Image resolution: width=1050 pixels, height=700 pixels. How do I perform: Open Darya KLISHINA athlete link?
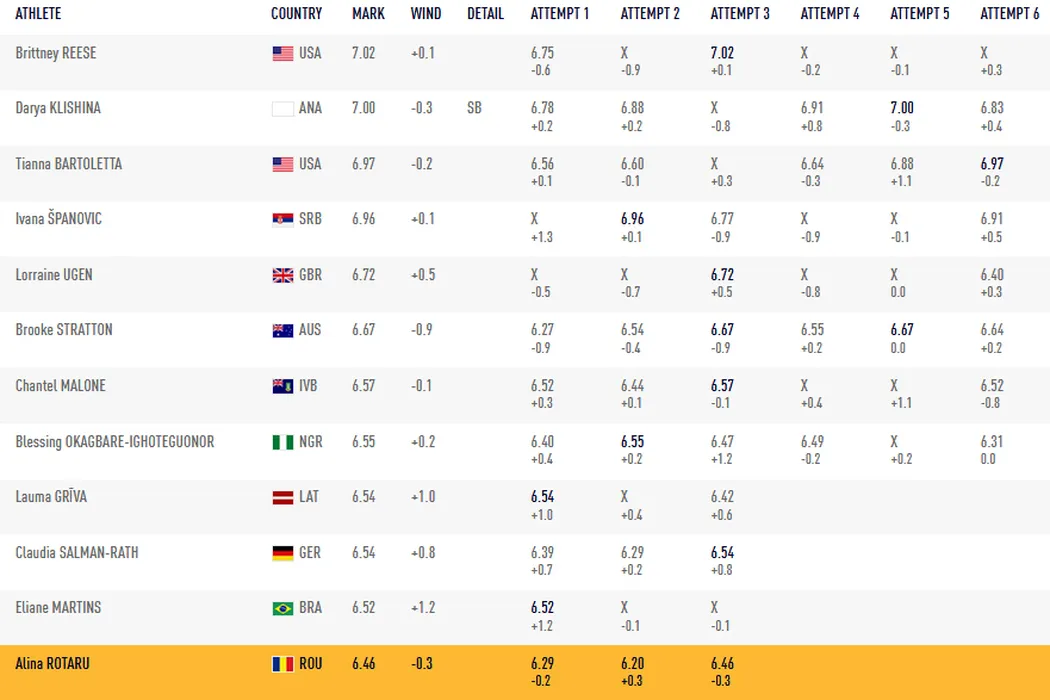pos(58,108)
